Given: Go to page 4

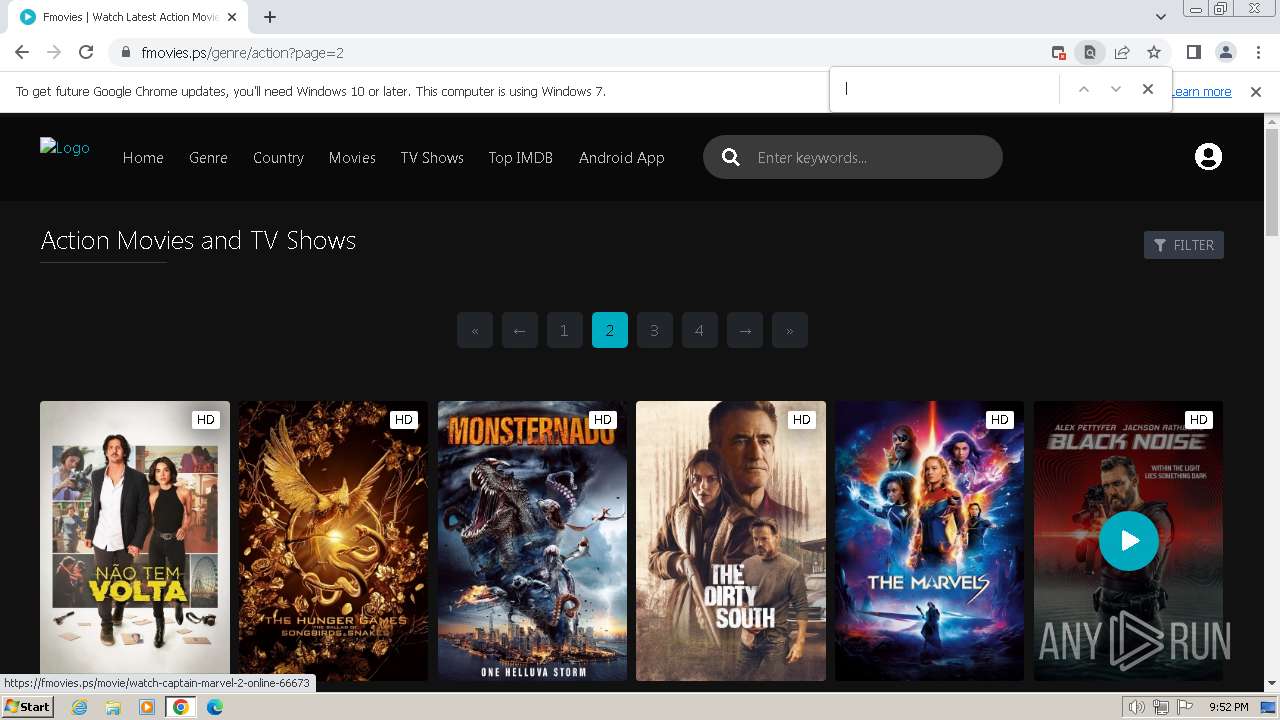Looking at the screenshot, I should (700, 330).
